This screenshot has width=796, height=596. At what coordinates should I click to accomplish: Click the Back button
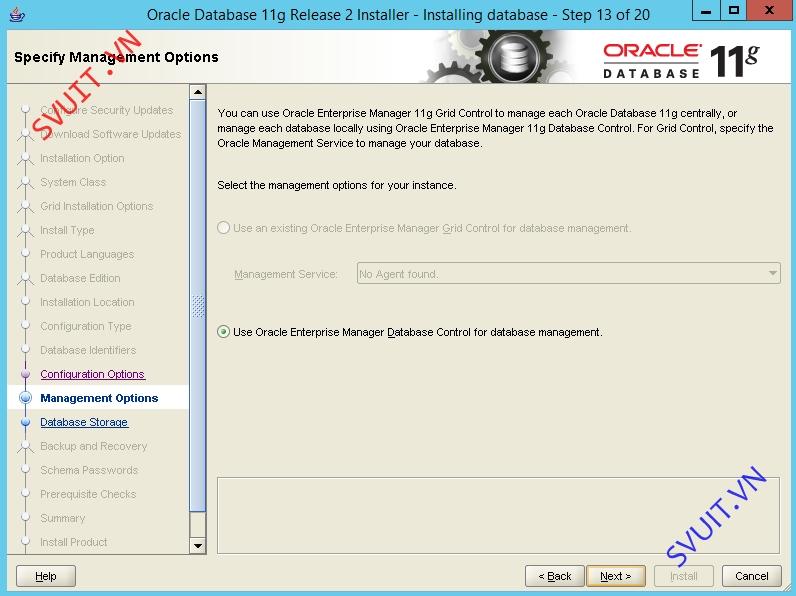(x=555, y=576)
